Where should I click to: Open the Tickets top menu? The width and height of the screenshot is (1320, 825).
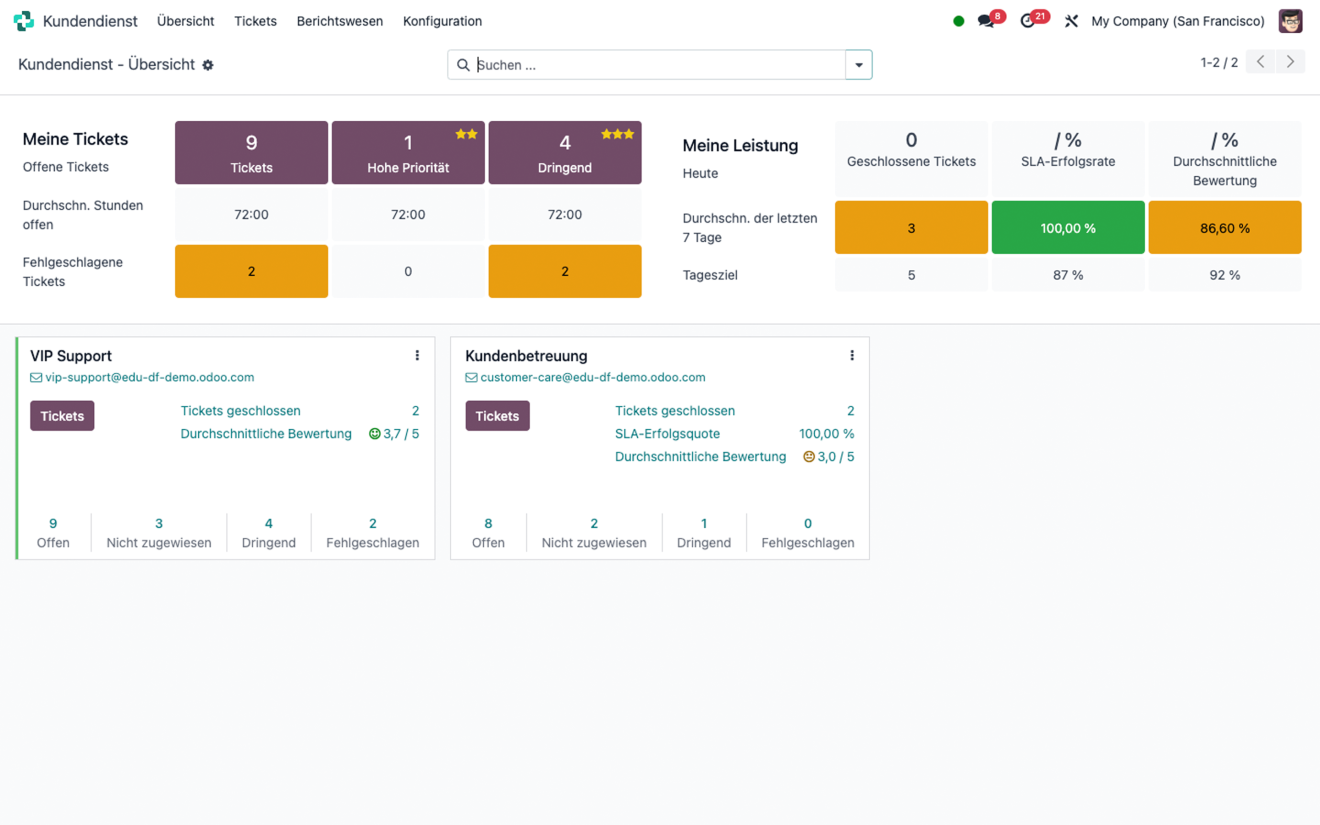256,21
